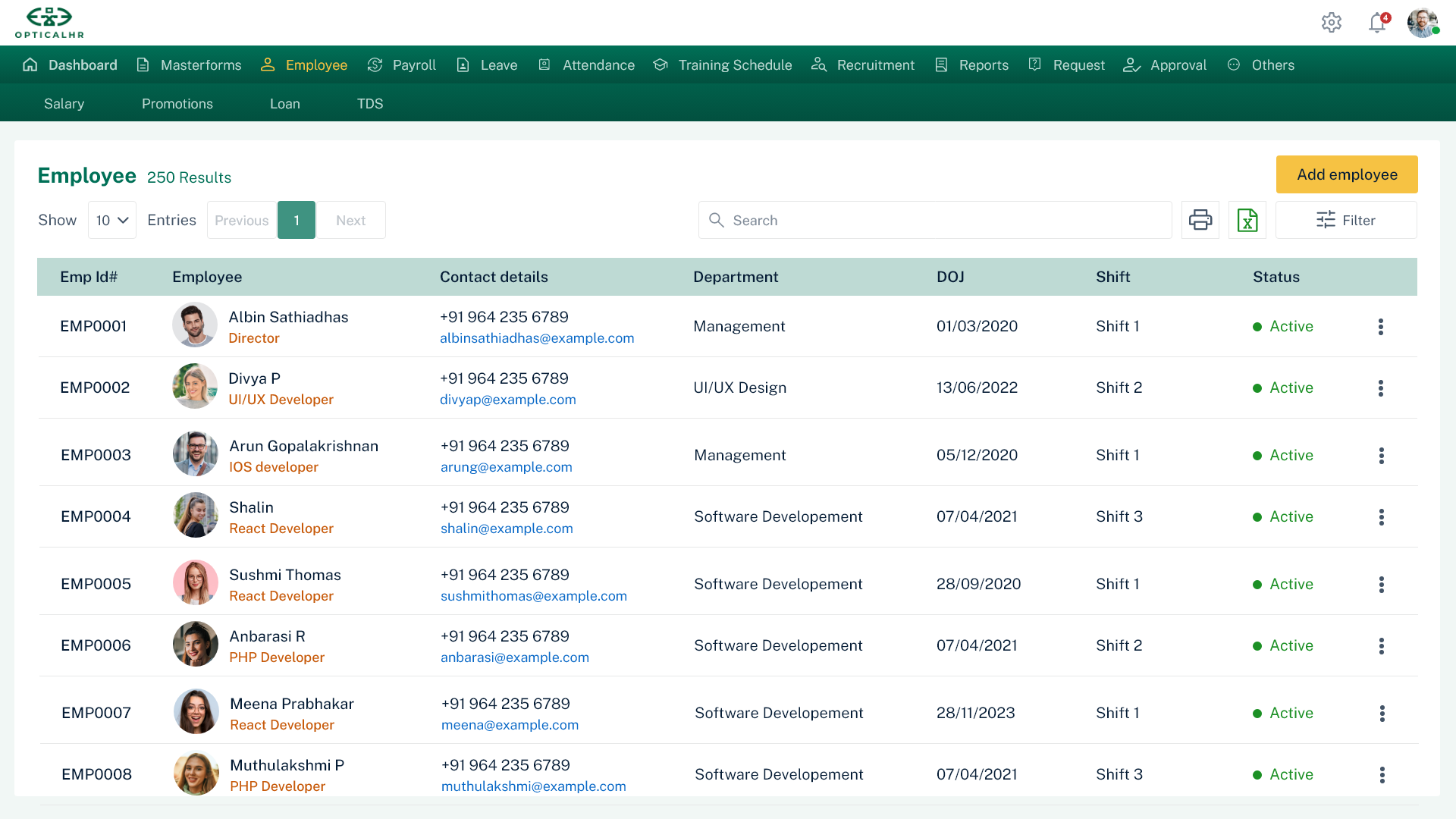The height and width of the screenshot is (819, 1456).
Task: Click the Add employee button
Action: 1346,174
